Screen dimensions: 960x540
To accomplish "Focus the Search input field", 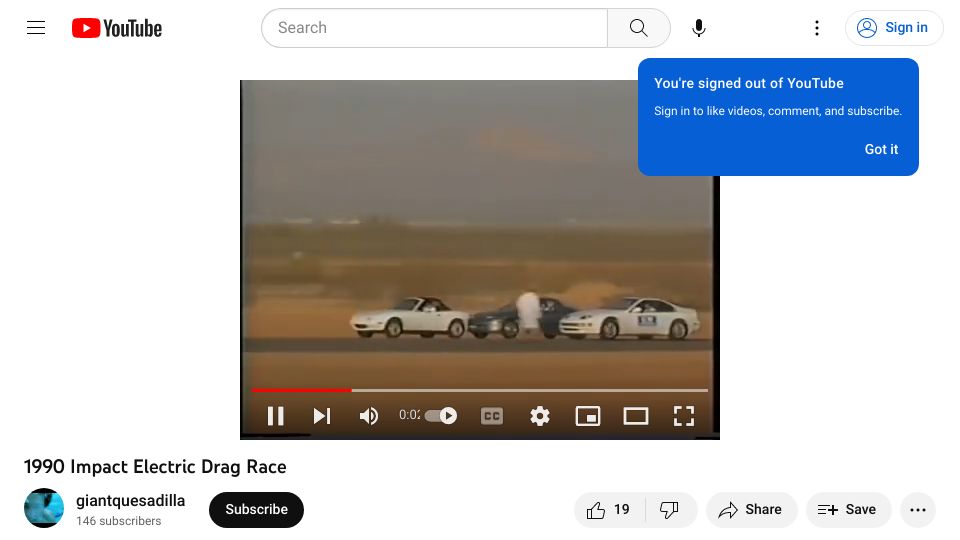I will (435, 28).
